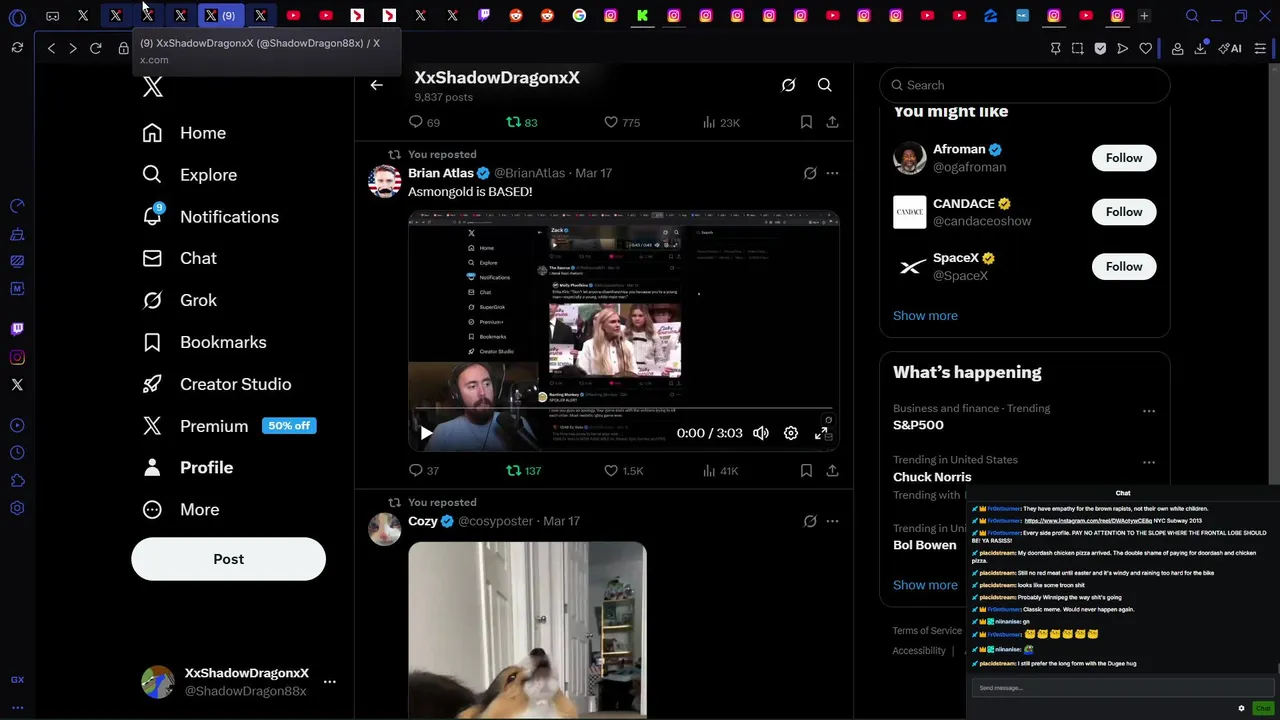
Task: Open video settings gear icon
Action: point(791,433)
